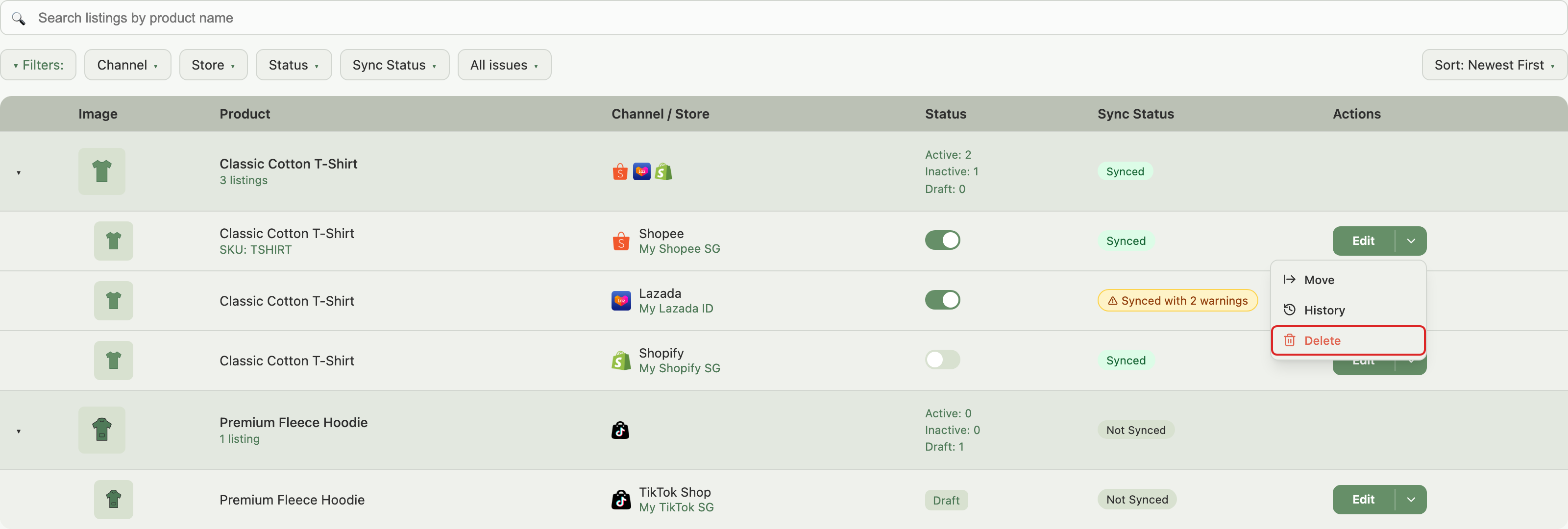This screenshot has width=1568, height=529.
Task: Open the TikTok Shop listing hoodie thumbnail
Action: (x=113, y=500)
